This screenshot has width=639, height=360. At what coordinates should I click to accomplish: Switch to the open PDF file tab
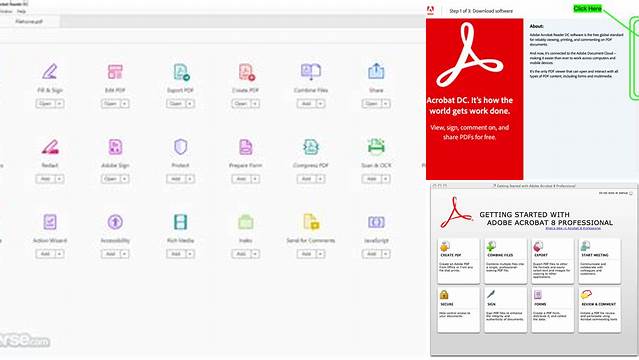point(29,22)
